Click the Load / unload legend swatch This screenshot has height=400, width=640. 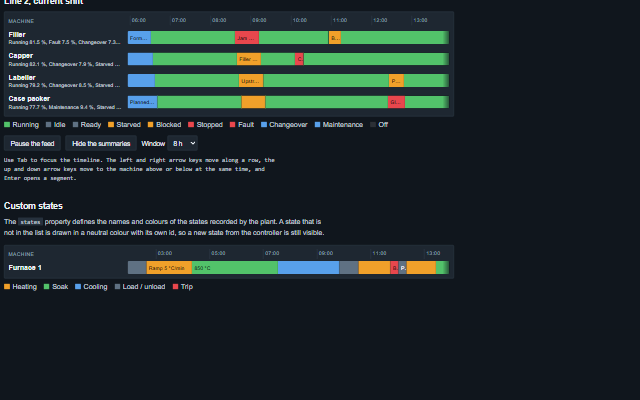coord(118,287)
